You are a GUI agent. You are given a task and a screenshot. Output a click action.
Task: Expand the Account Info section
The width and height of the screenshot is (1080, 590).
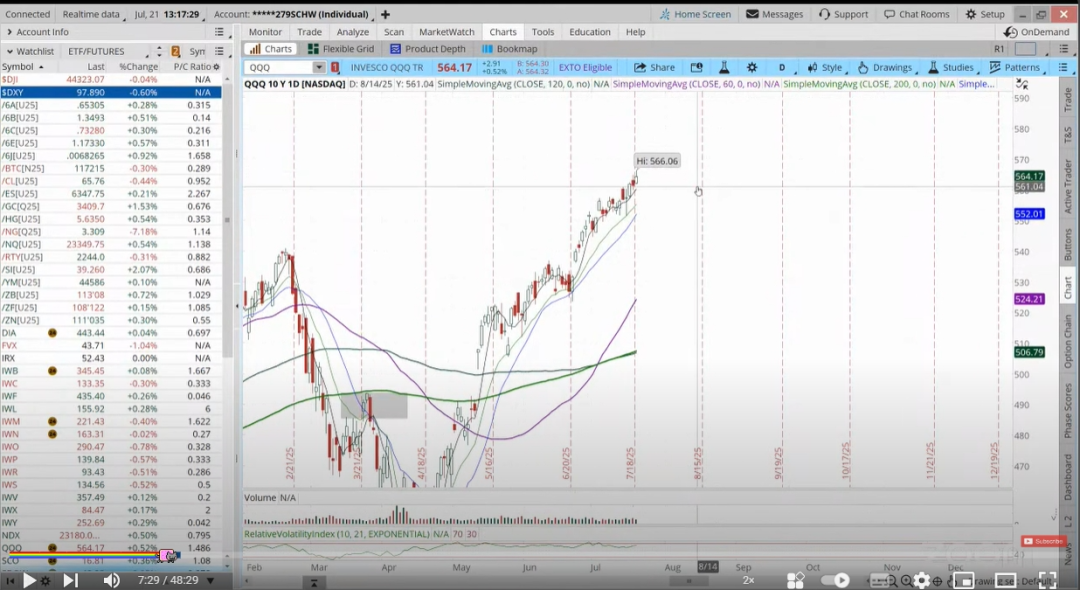click(10, 32)
